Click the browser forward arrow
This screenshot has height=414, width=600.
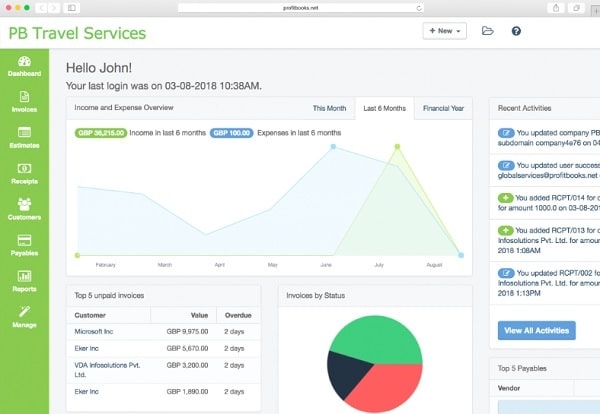tap(54, 8)
